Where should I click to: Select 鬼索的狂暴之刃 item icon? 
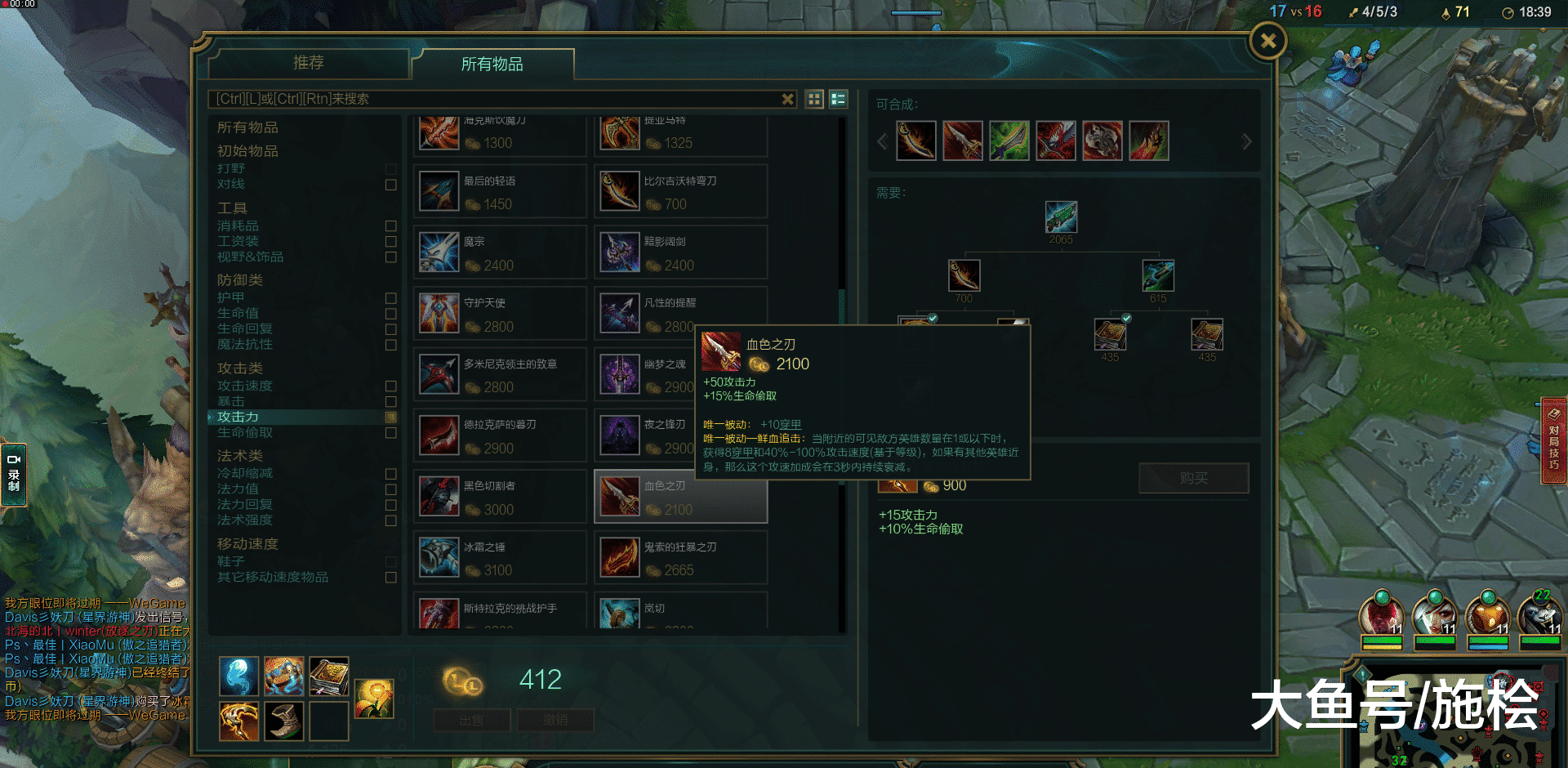619,558
